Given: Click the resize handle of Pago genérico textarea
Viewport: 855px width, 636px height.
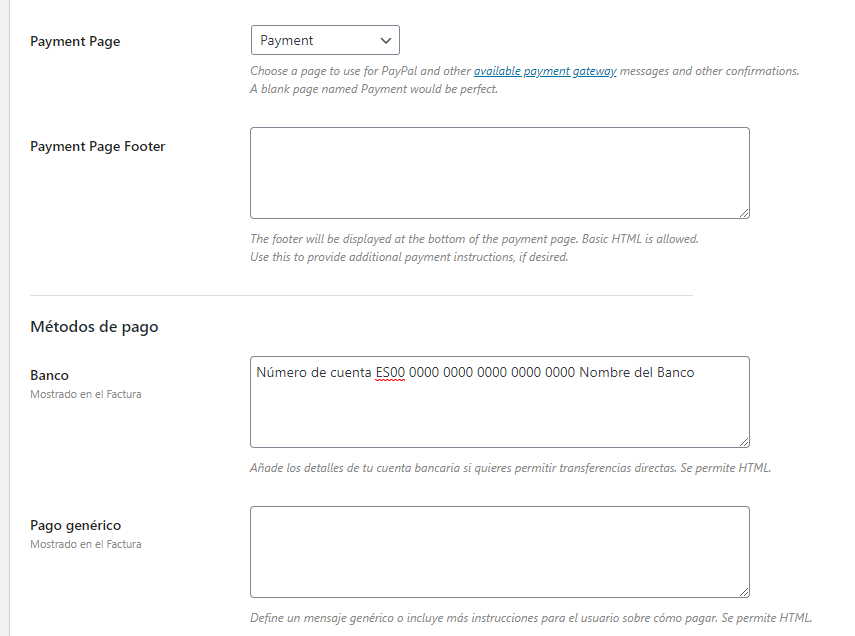Looking at the screenshot, I should tap(744, 592).
